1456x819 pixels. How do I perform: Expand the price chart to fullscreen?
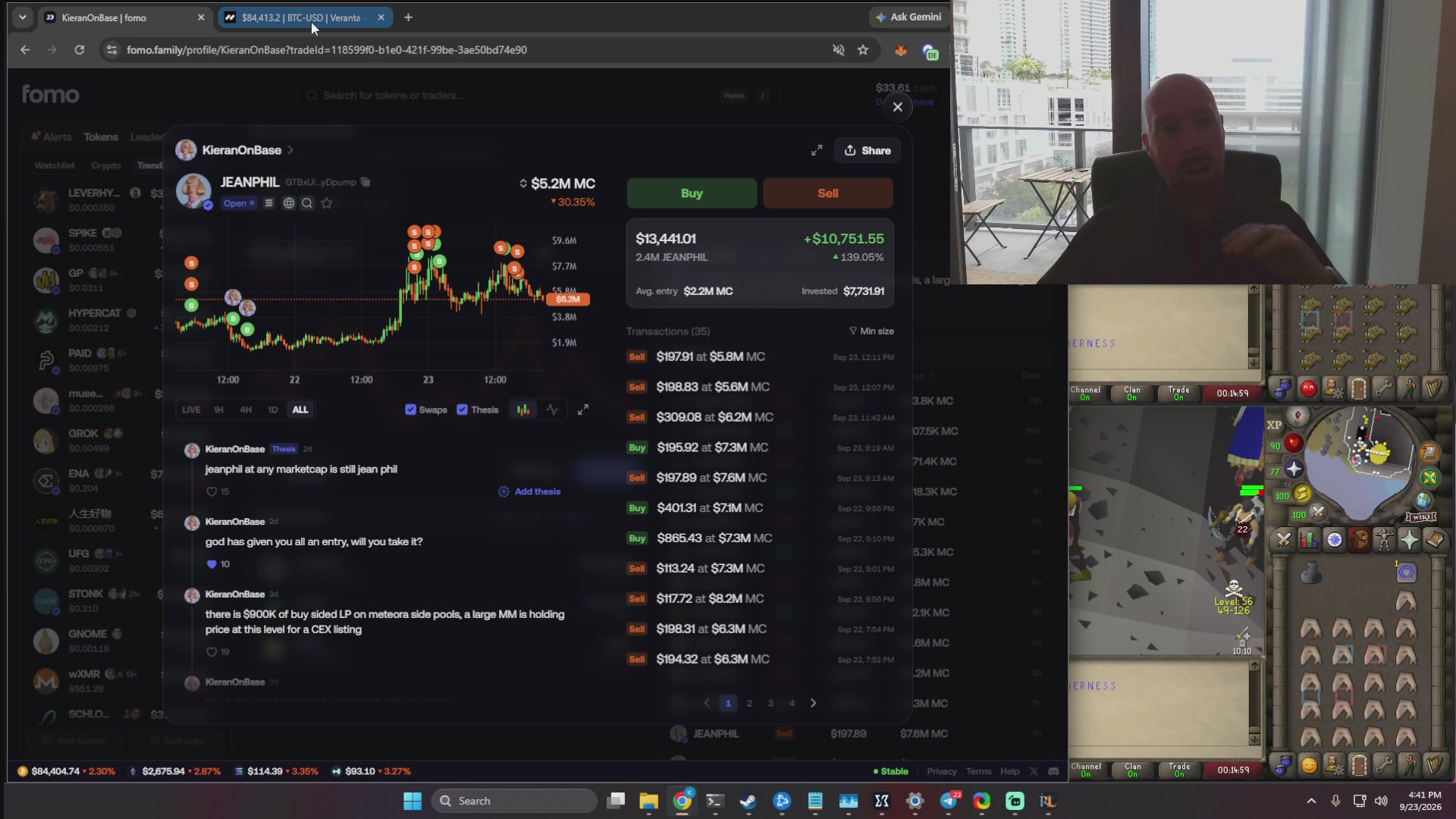coord(583,409)
